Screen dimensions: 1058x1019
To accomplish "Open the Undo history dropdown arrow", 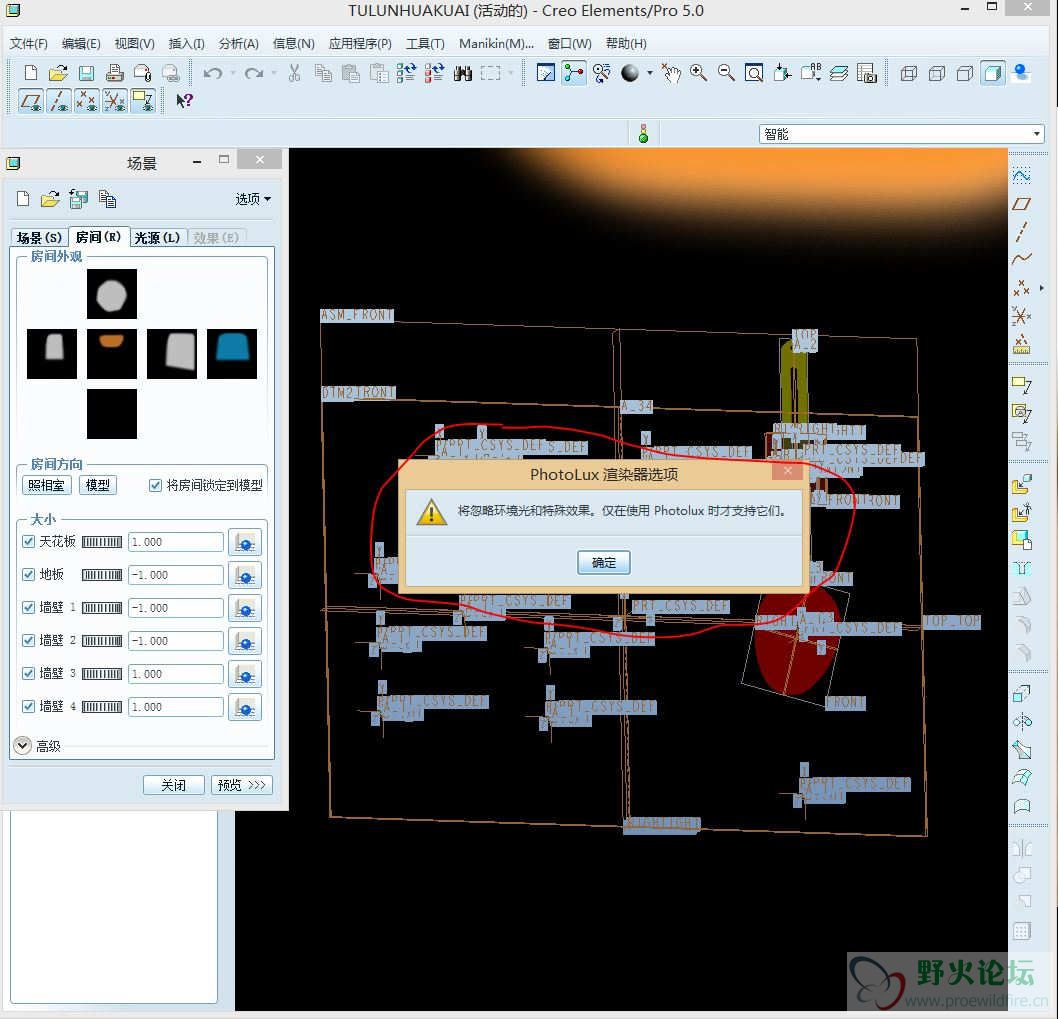I will [x=233, y=73].
